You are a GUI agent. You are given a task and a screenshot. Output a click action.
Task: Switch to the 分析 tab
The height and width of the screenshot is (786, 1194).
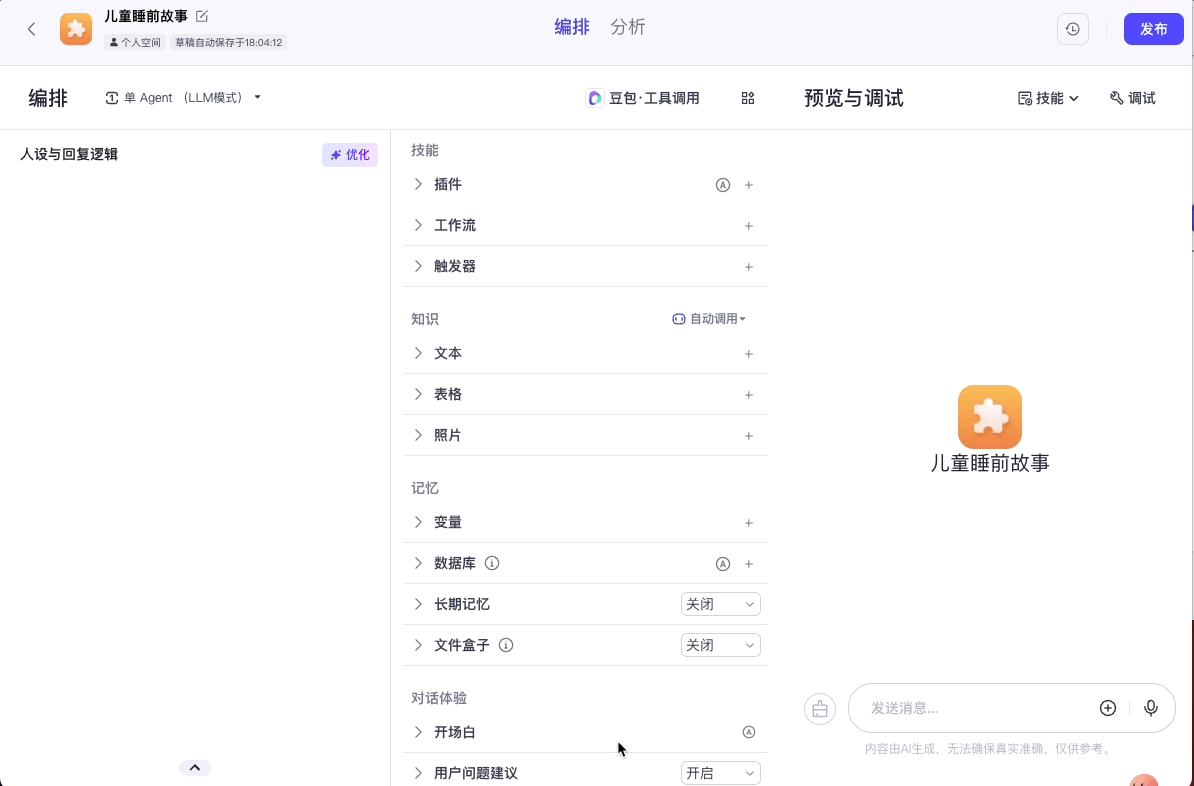[x=628, y=27]
